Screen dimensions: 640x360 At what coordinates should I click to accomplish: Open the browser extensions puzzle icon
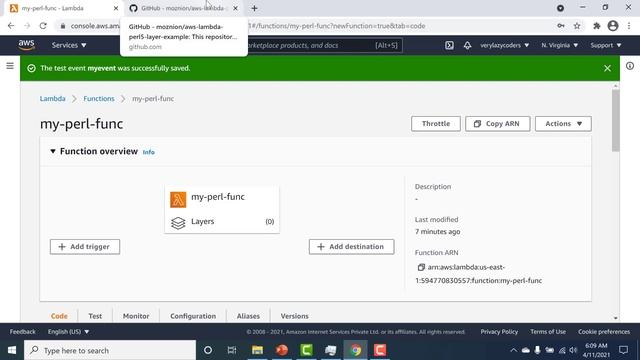(x=596, y=26)
